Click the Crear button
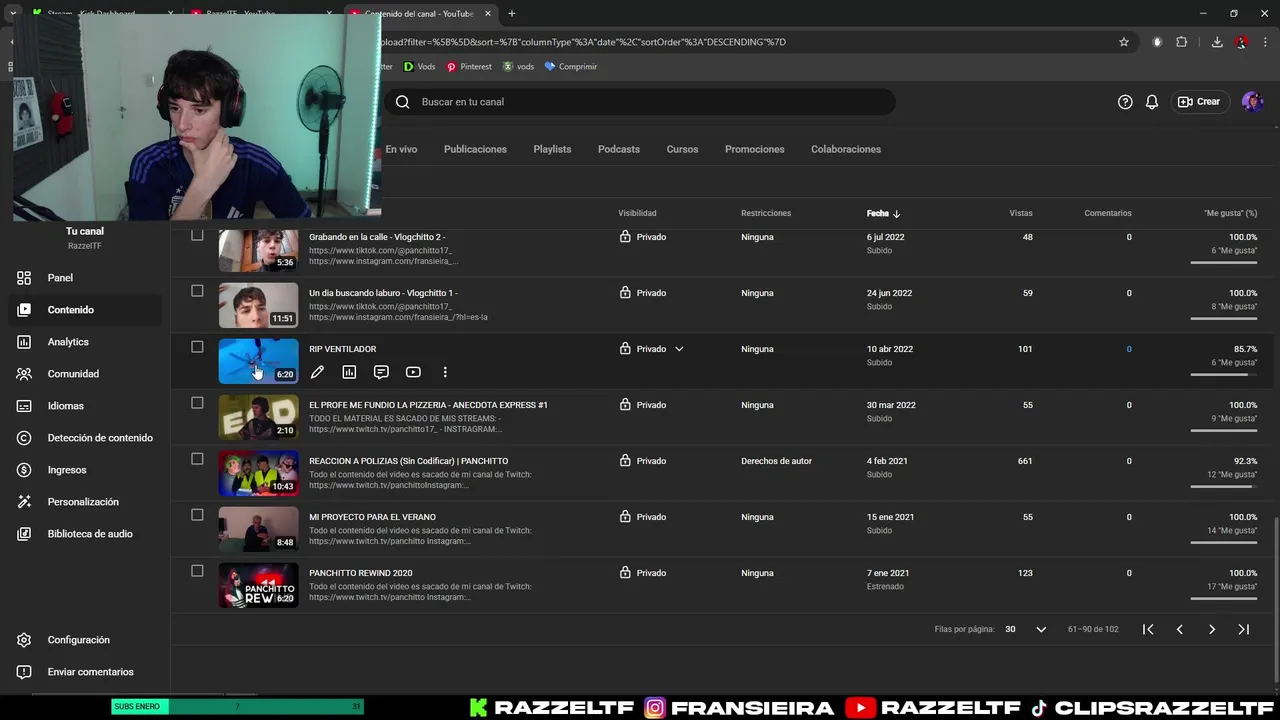The height and width of the screenshot is (720, 1280). point(1199,102)
